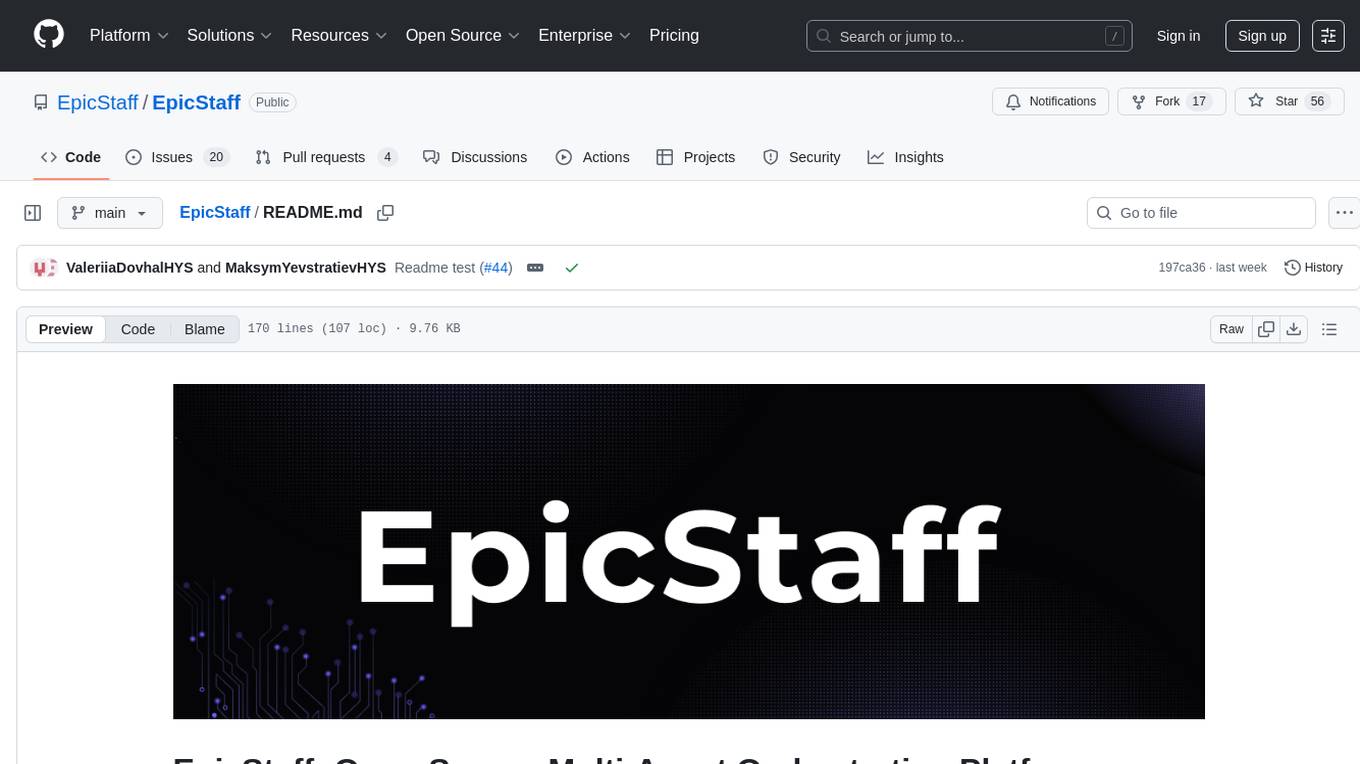Open the EpicStaff owner link in header
The image size is (1360, 764).
coord(97,102)
